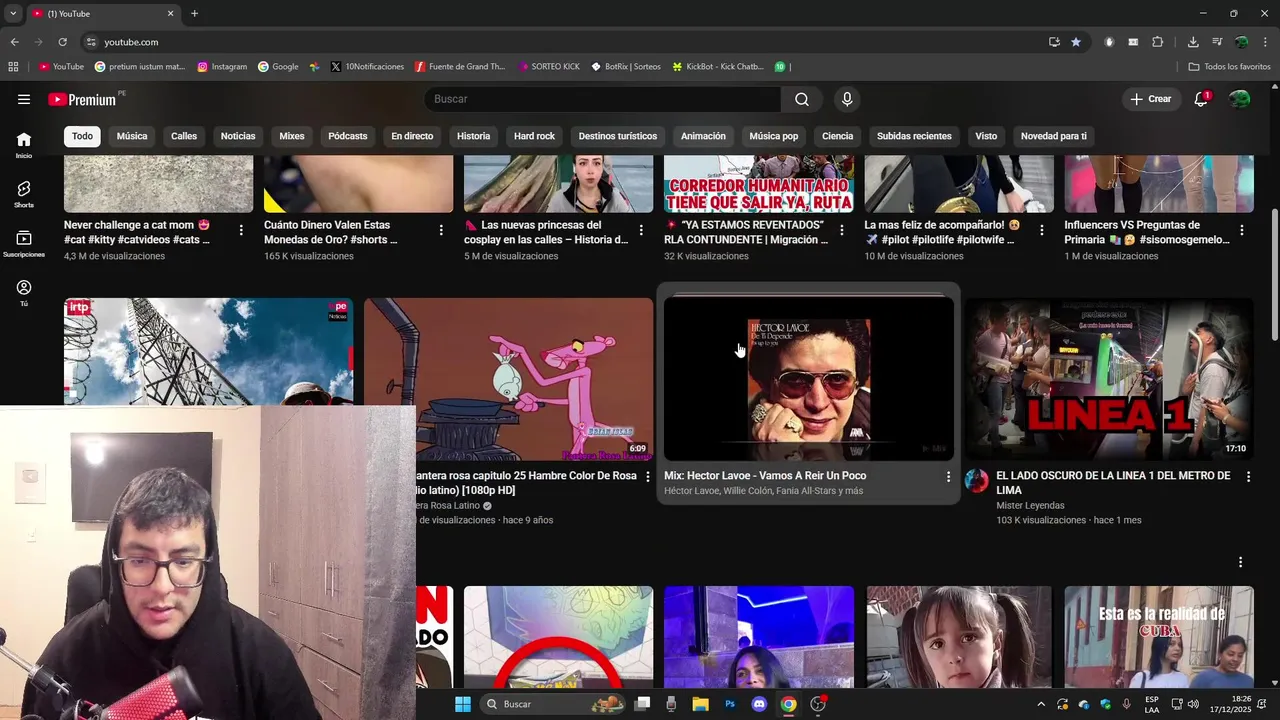
Task: Select the Novedad para ti chip
Action: [x=1053, y=136]
